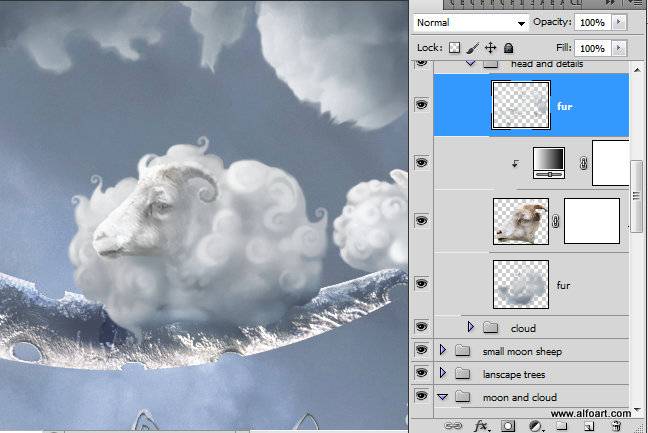
Task: Collapse the moon and cloud group
Action: [x=443, y=397]
